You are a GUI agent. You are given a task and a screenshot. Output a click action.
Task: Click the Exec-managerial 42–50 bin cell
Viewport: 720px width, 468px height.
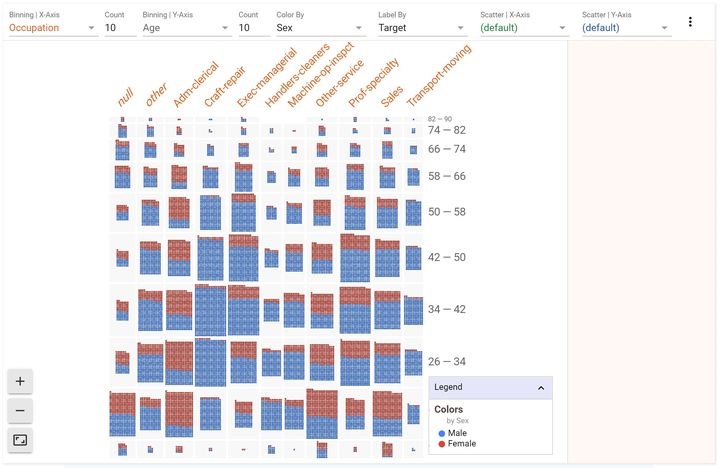click(x=243, y=258)
